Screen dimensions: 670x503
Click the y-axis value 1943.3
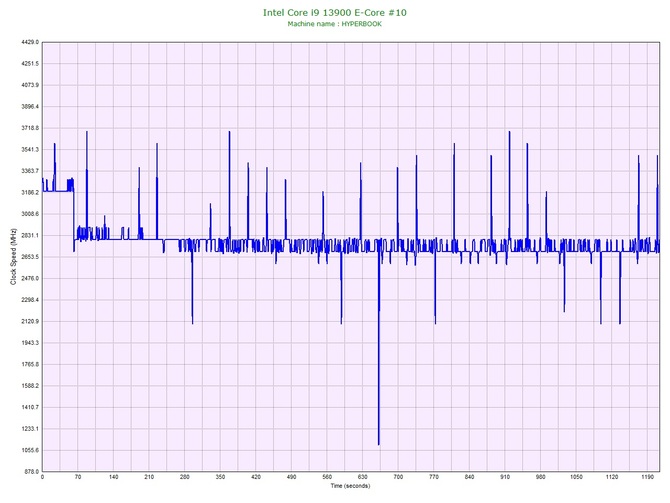coord(30,343)
